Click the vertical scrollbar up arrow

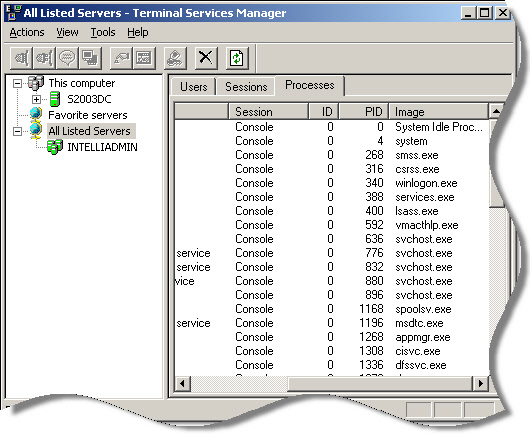tap(496, 112)
